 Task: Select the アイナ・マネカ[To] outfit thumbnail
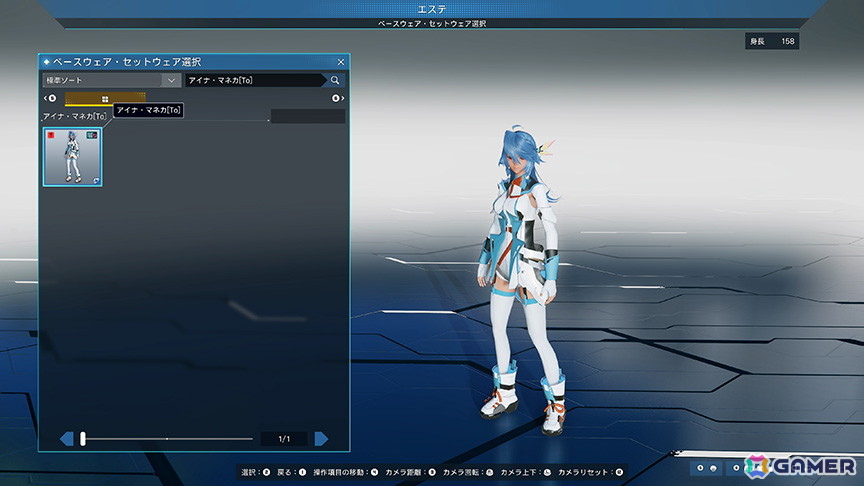pos(73,157)
